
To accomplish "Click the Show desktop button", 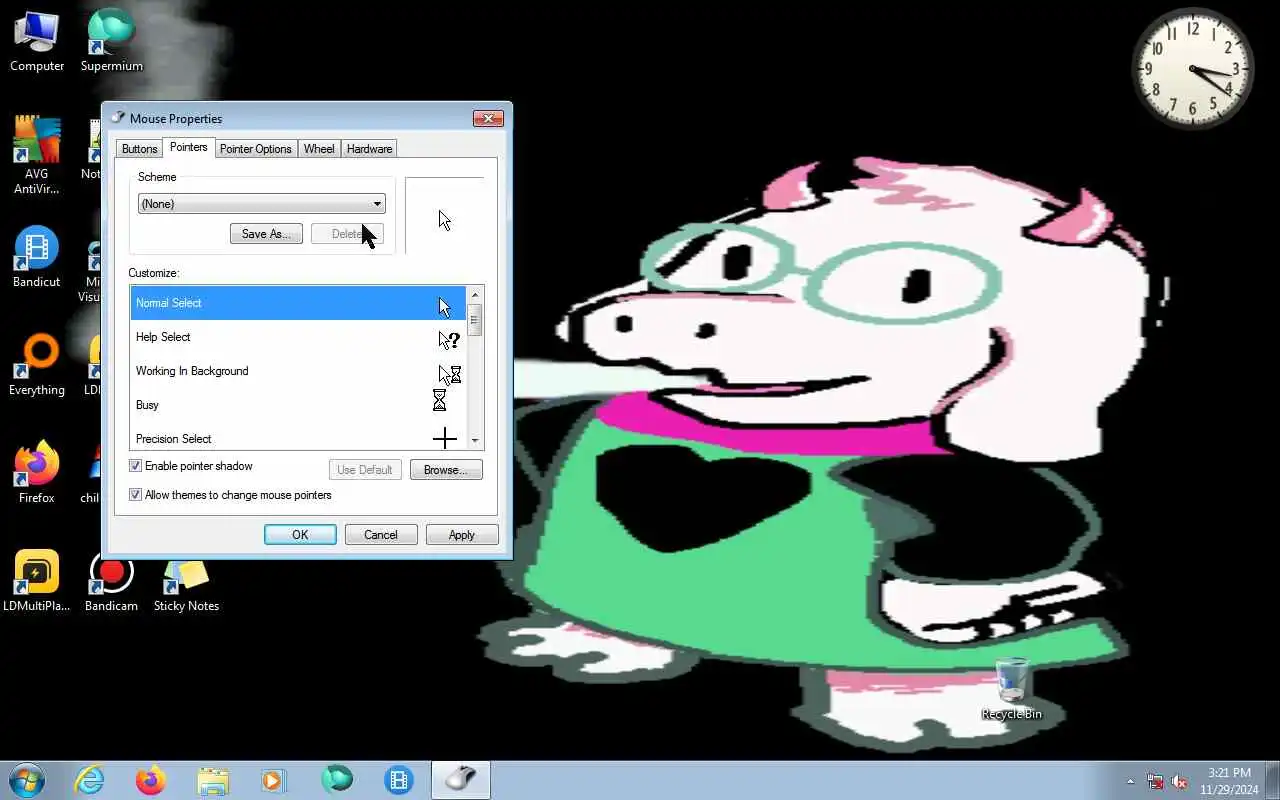I will (1272, 780).
